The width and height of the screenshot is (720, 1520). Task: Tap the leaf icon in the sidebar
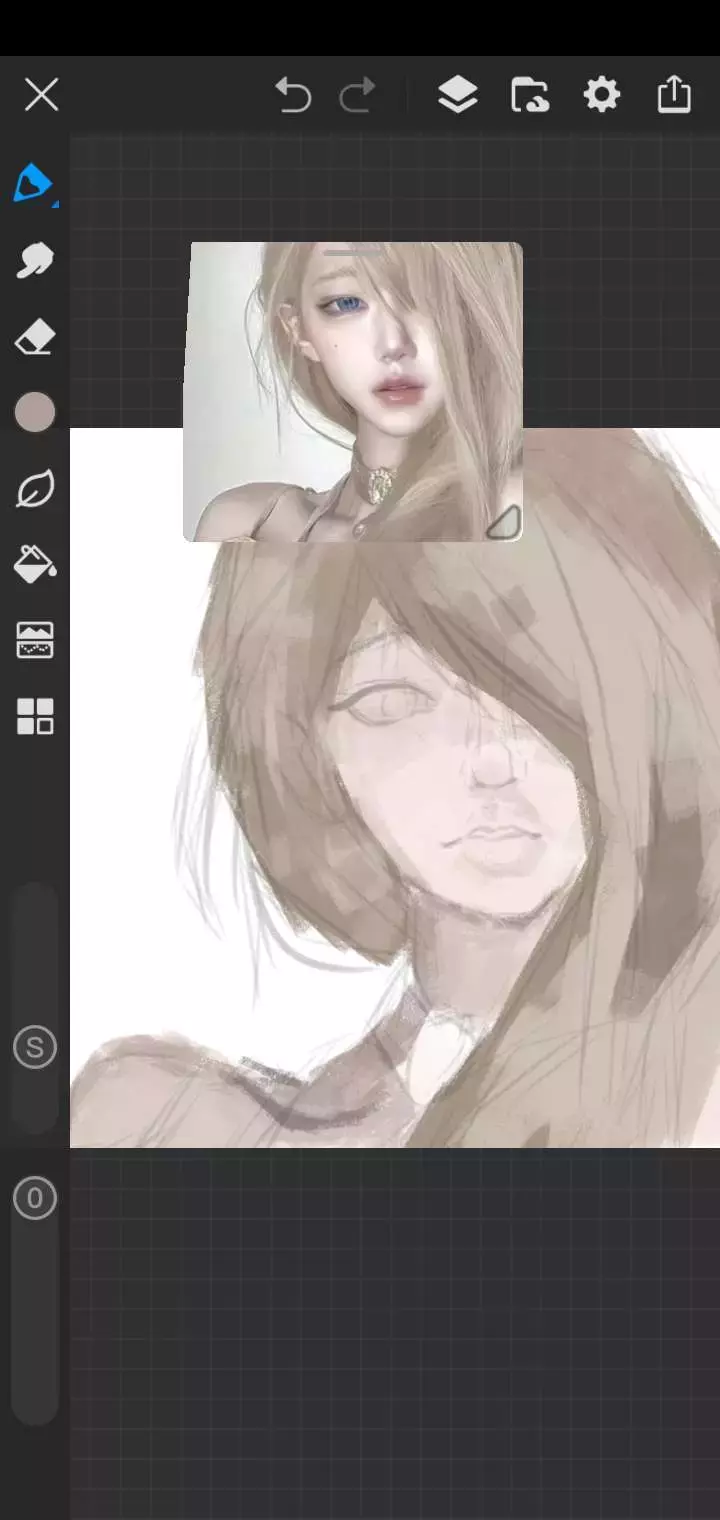coord(34,489)
